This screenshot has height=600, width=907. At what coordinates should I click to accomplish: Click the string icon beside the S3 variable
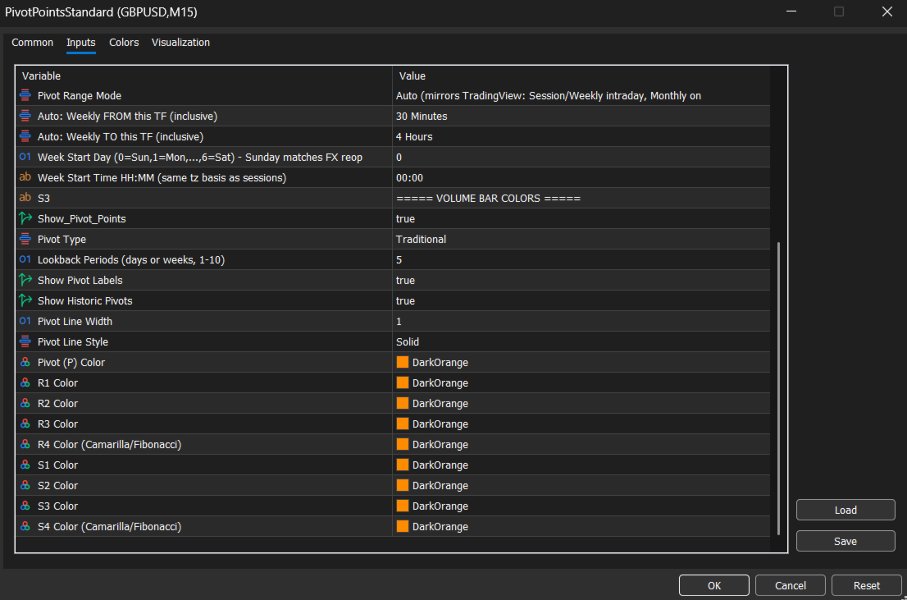tap(25, 198)
